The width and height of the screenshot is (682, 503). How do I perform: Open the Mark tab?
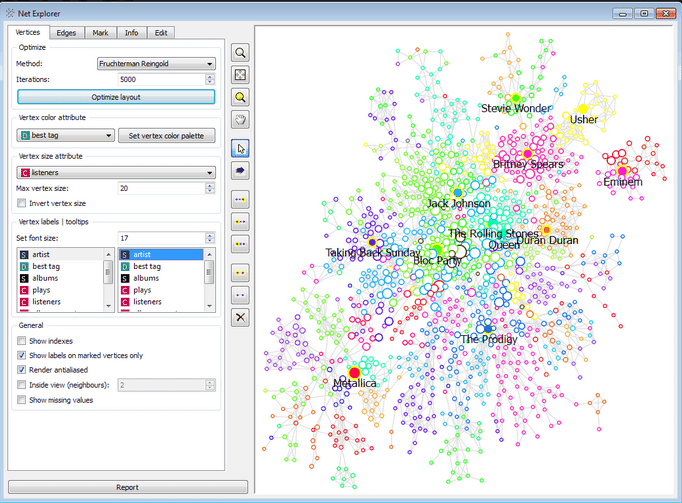100,33
